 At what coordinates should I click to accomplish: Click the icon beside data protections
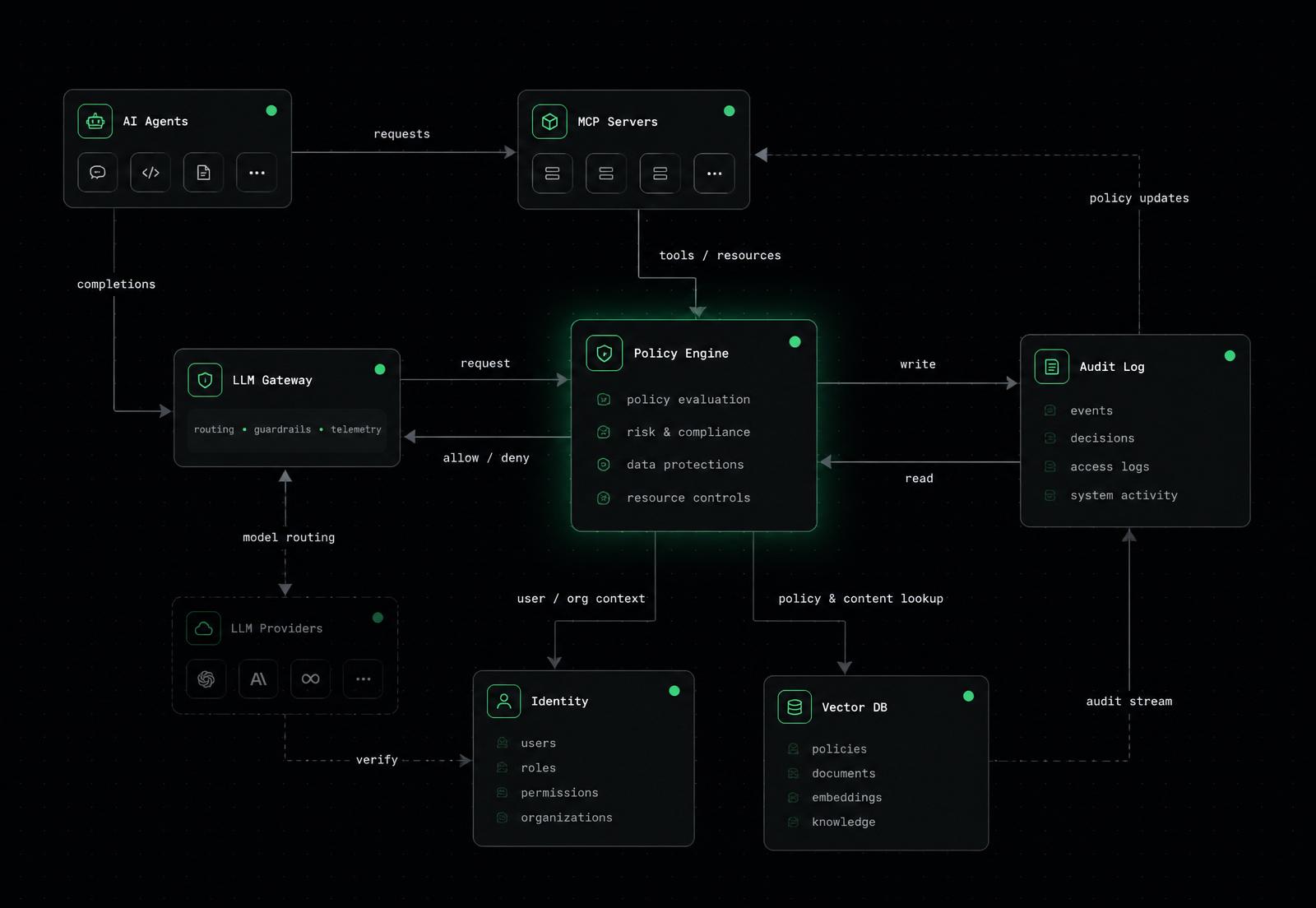603,465
